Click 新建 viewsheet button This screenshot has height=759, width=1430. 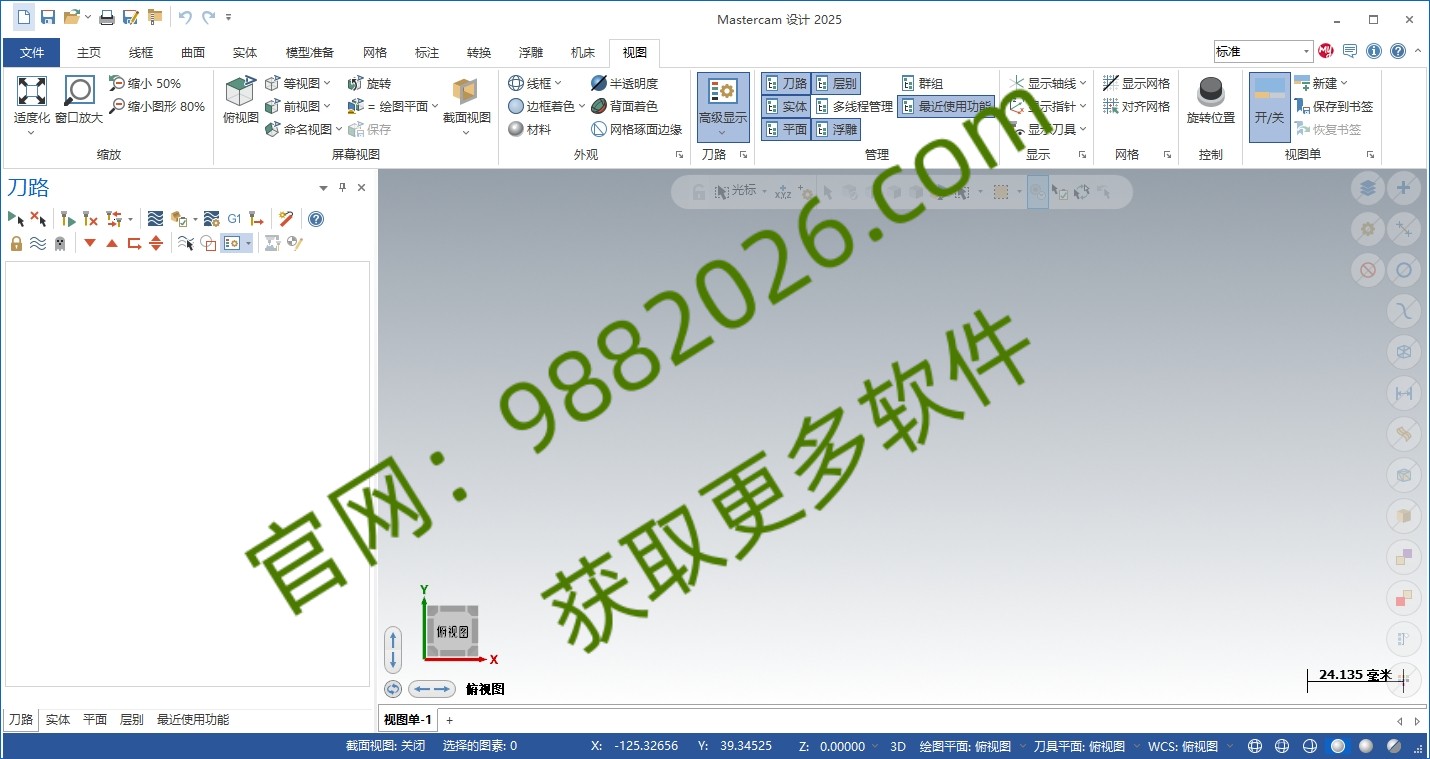pos(1321,84)
